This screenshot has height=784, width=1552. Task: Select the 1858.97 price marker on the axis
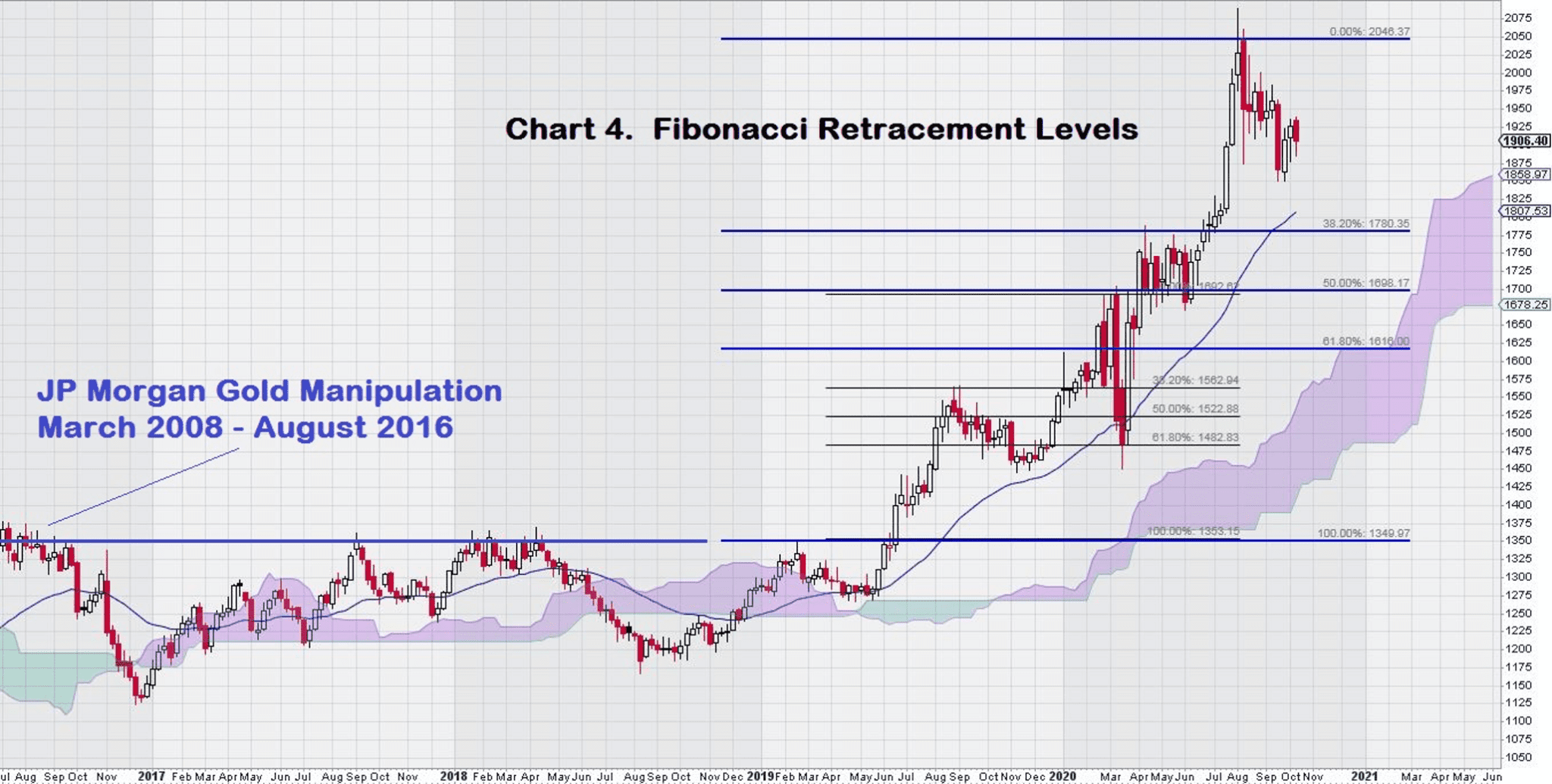tap(1525, 174)
